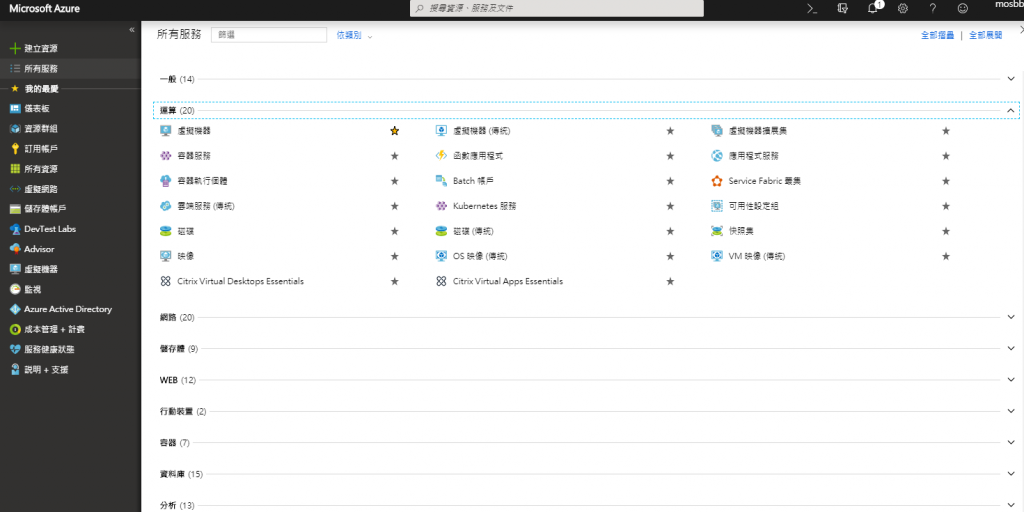Click the help question mark icon
The height and width of the screenshot is (512, 1024).
[933, 8]
